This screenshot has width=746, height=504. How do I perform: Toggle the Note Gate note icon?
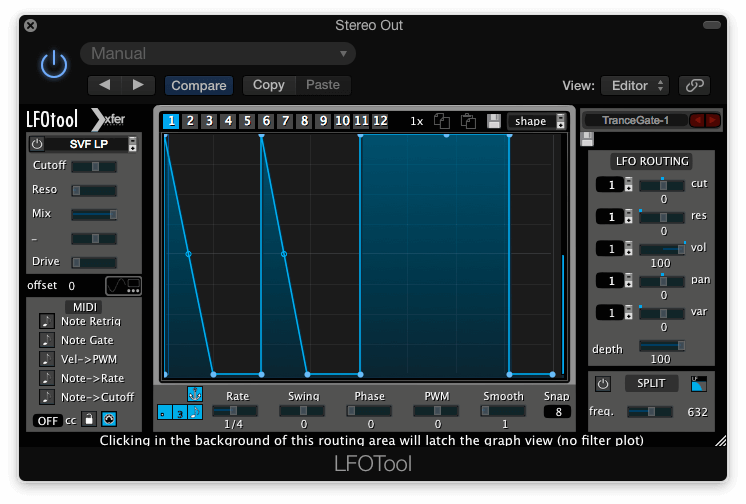tap(47, 340)
